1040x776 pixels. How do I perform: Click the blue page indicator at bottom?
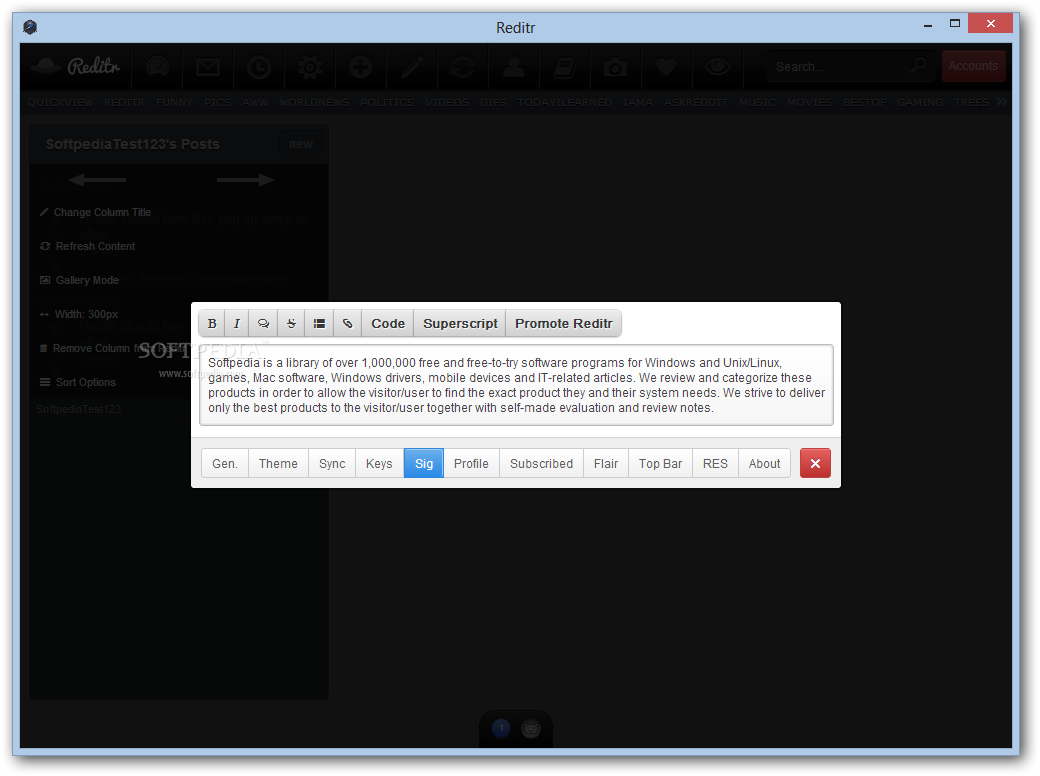tap(501, 729)
